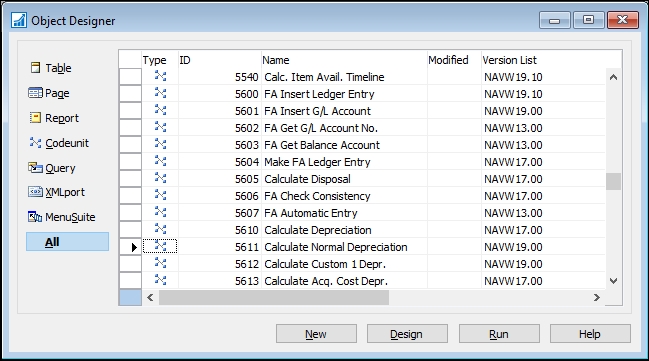Click the vertical scrollbar thumb
The width and height of the screenshot is (649, 361).
613,181
